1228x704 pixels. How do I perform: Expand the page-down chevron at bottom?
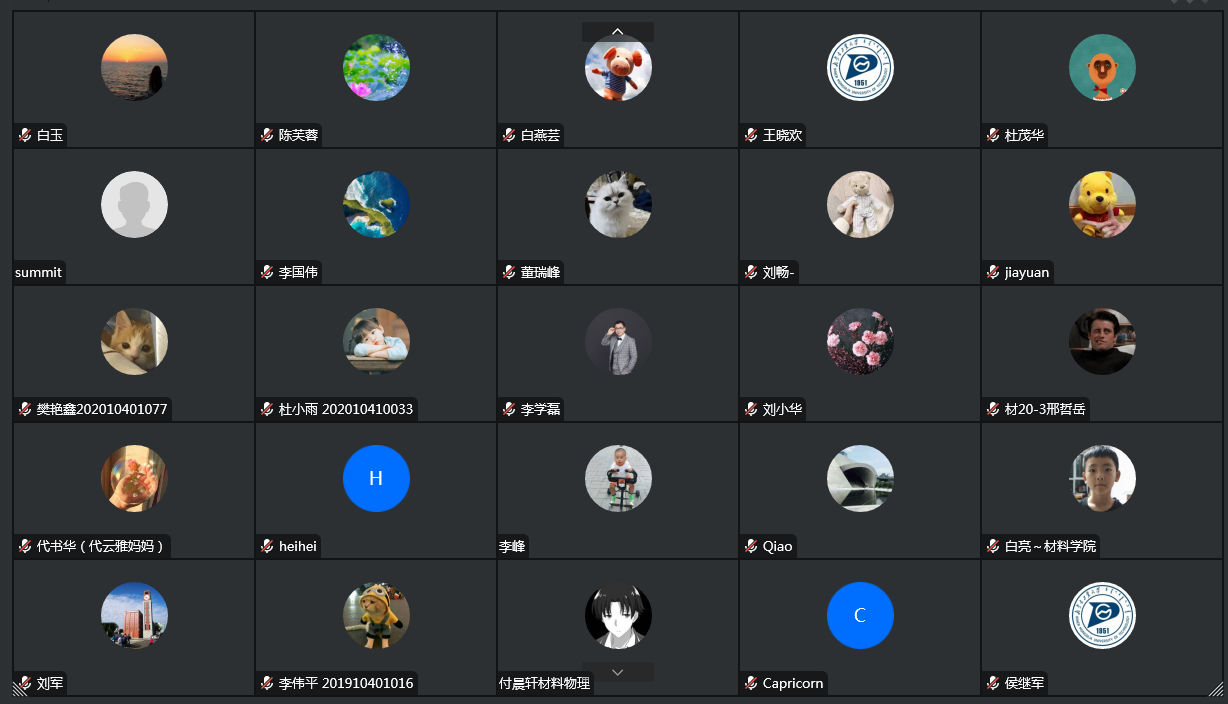click(618, 672)
